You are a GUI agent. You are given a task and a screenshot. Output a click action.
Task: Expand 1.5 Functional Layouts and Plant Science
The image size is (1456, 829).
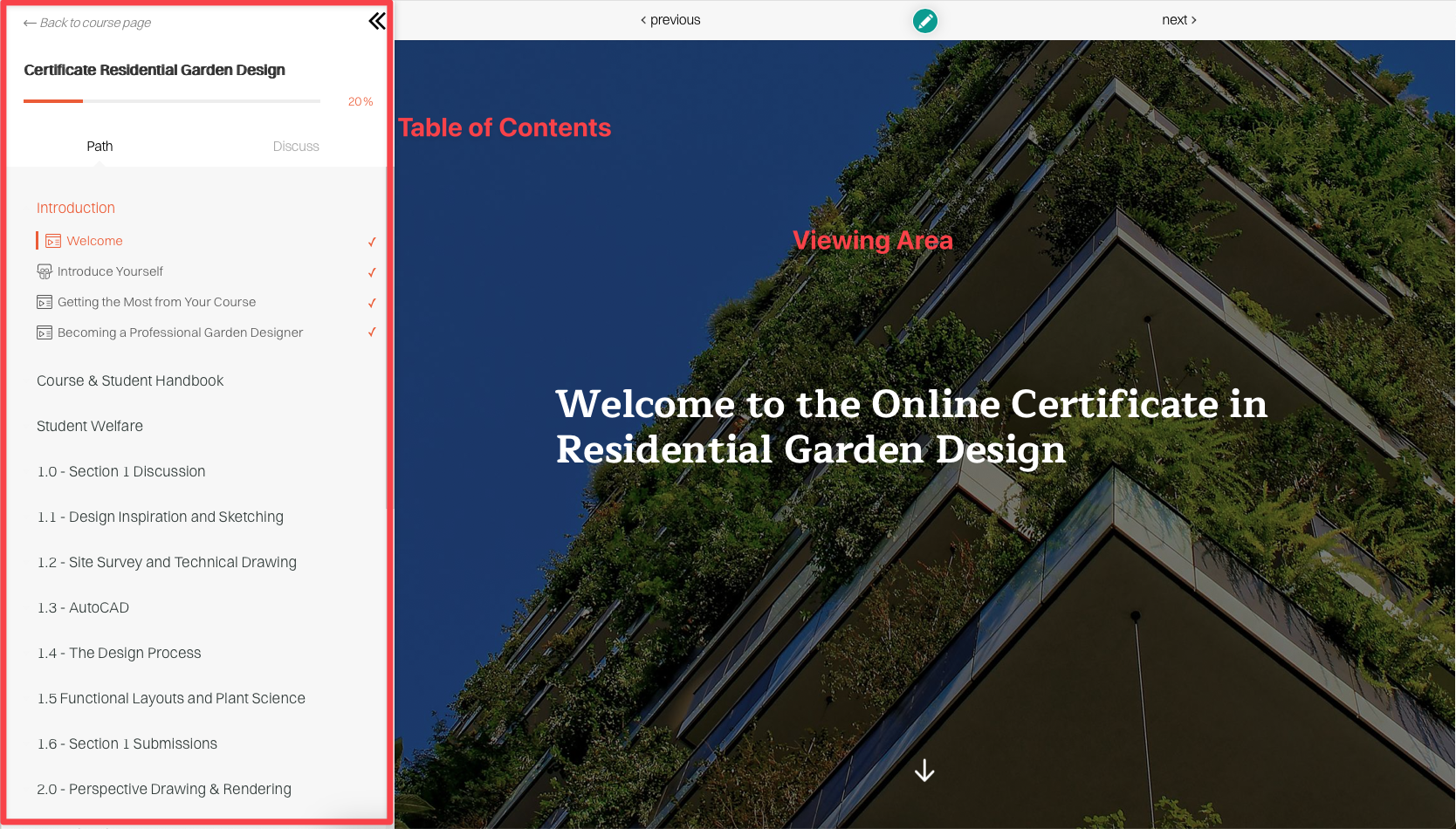coord(171,698)
